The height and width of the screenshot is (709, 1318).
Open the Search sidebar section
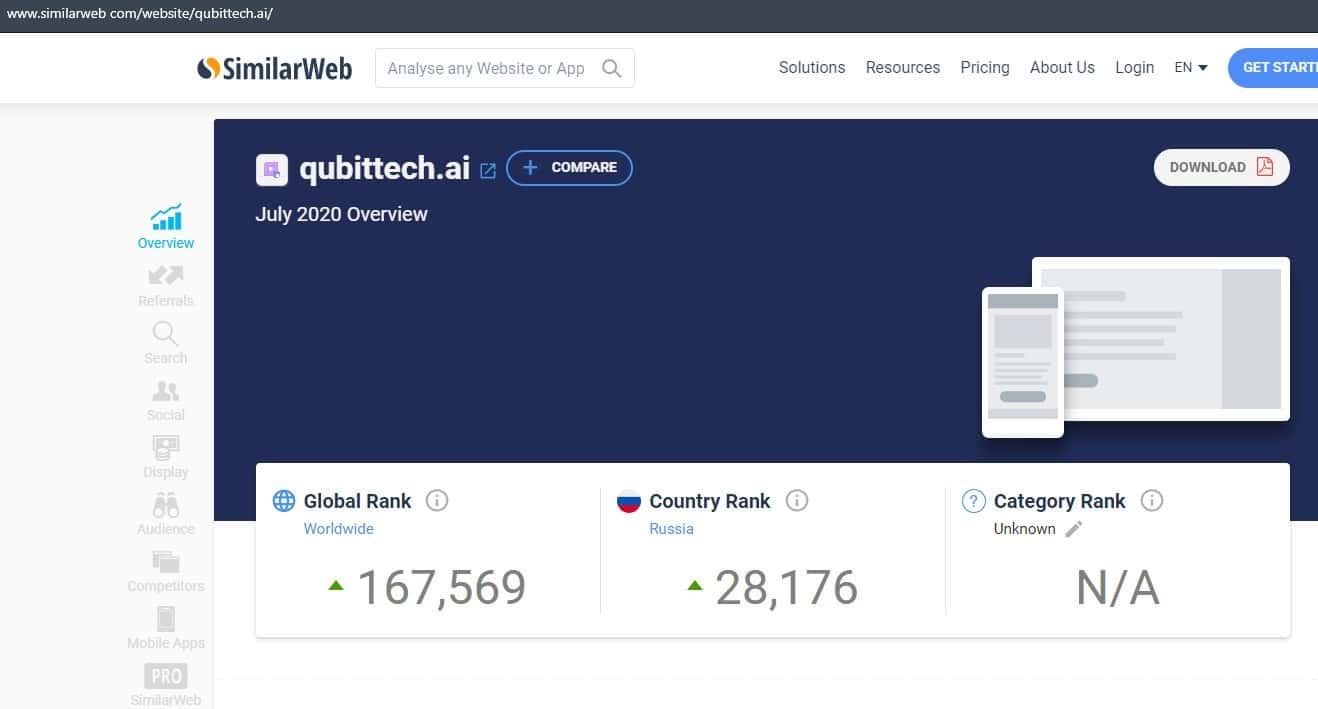pos(166,342)
